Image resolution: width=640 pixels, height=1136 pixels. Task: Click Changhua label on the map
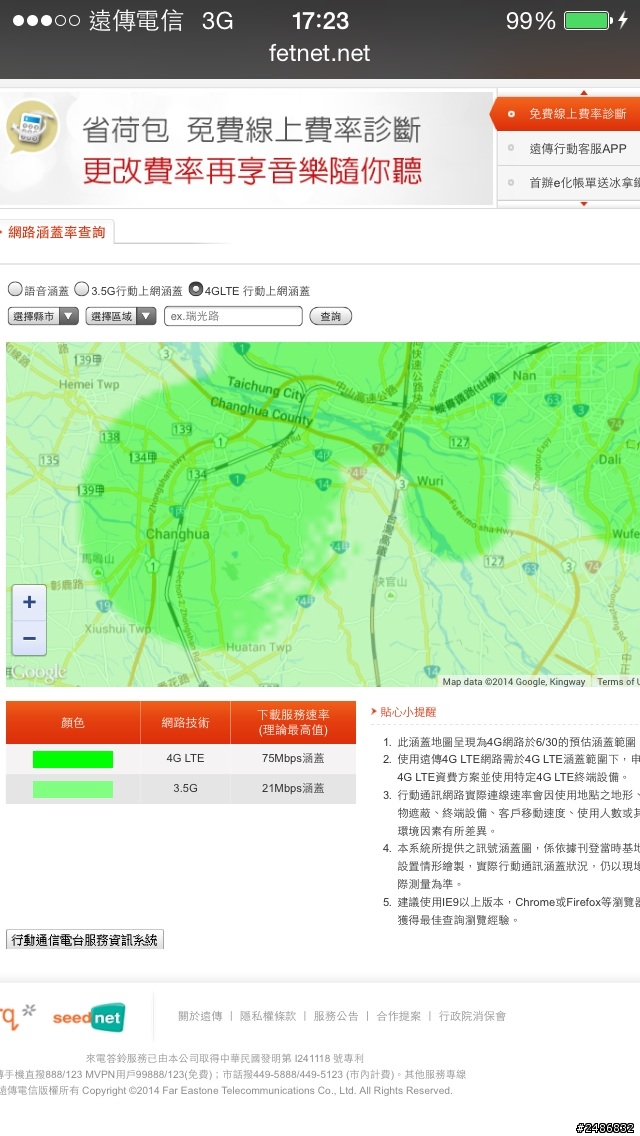[x=178, y=535]
